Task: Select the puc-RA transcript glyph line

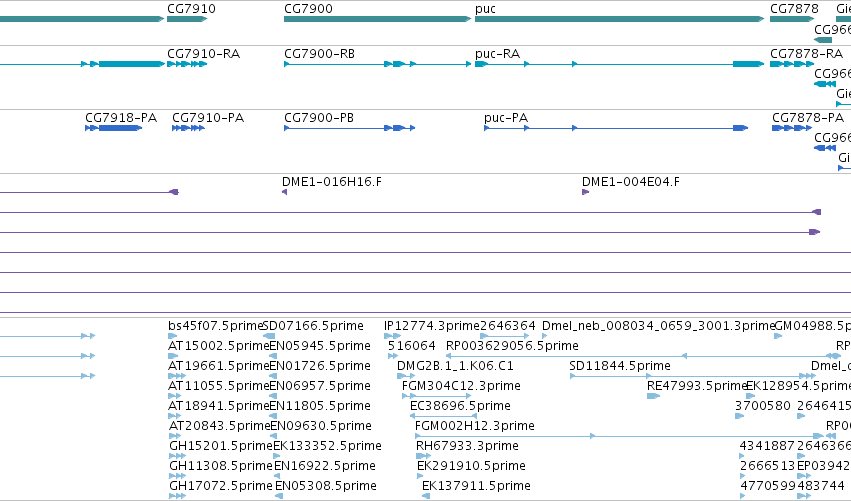Action: click(619, 64)
